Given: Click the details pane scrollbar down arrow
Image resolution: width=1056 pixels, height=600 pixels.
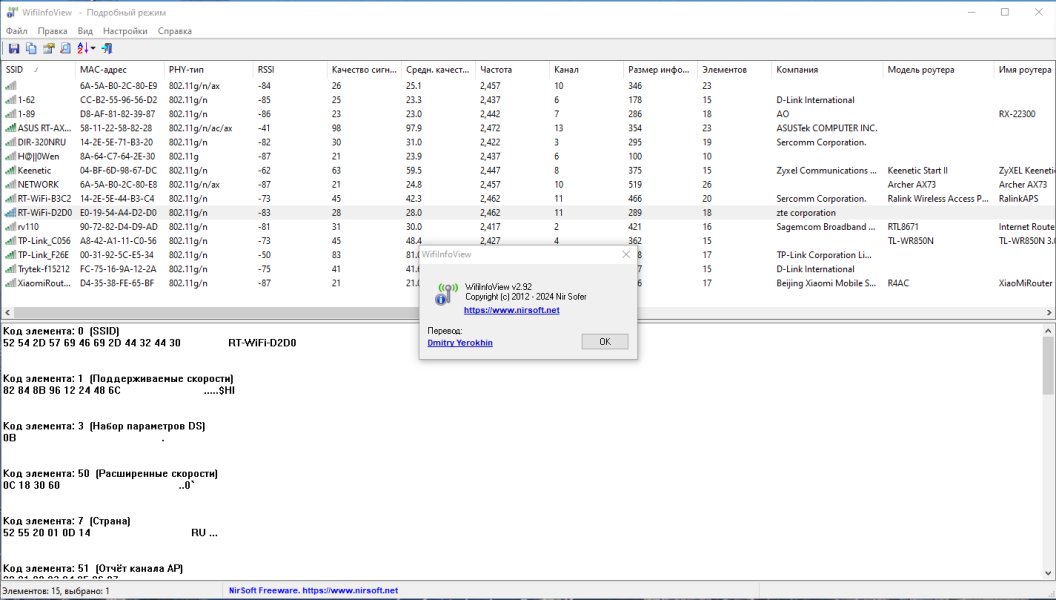Looking at the screenshot, I should tap(1049, 573).
